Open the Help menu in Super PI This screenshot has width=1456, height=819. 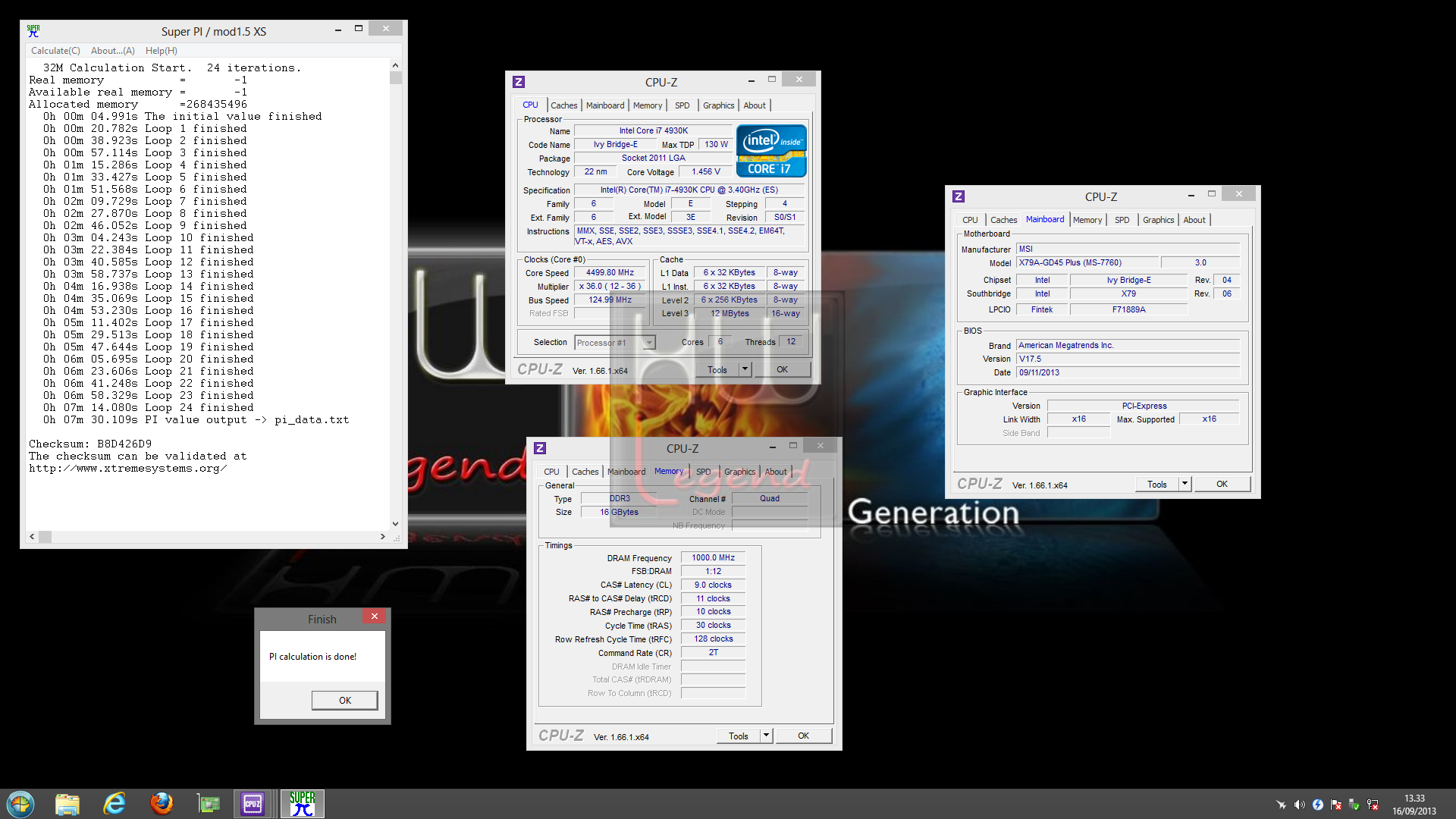161,51
